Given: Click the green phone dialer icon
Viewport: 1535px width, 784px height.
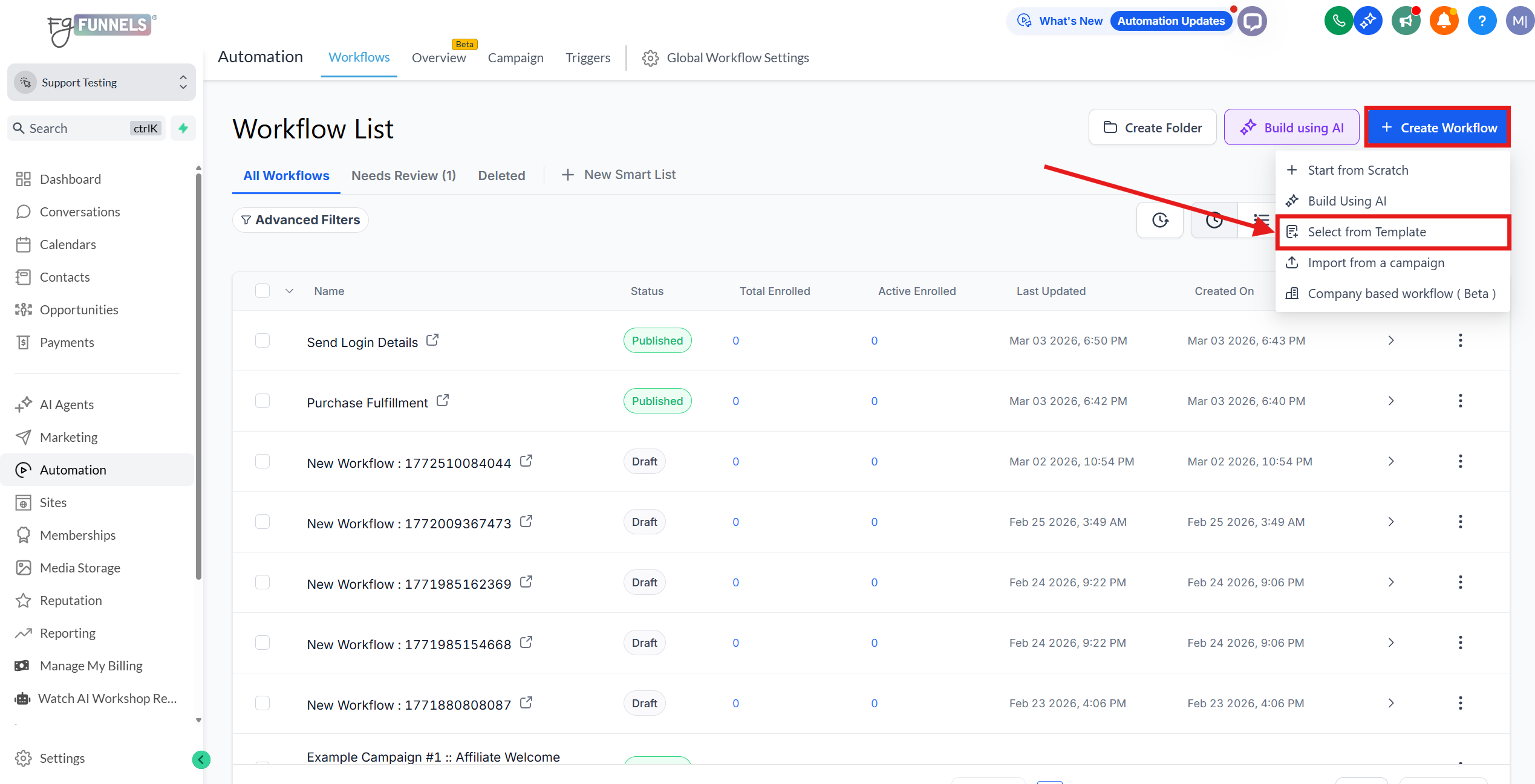Looking at the screenshot, I should coord(1338,21).
